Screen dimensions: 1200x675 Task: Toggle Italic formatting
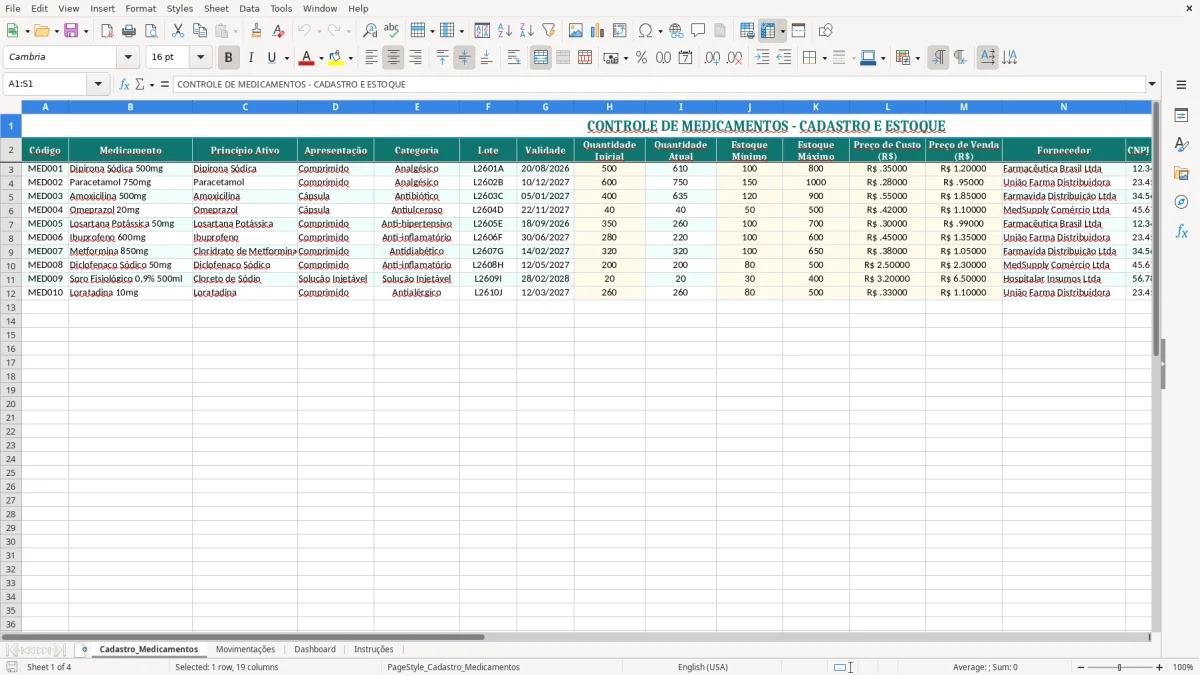click(251, 58)
